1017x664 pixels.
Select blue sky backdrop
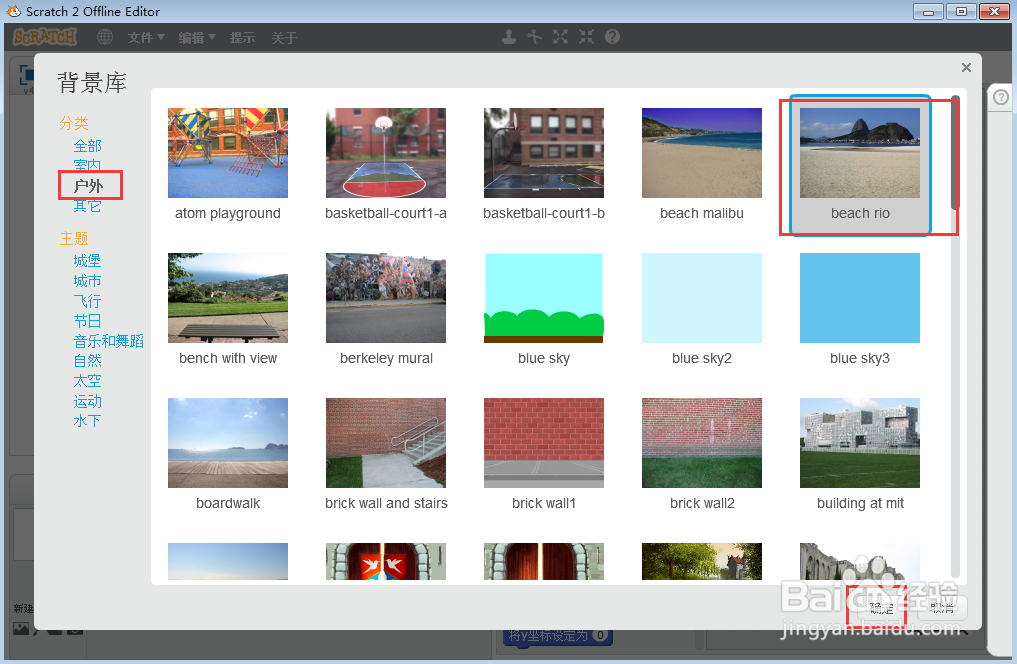pyautogui.click(x=544, y=310)
